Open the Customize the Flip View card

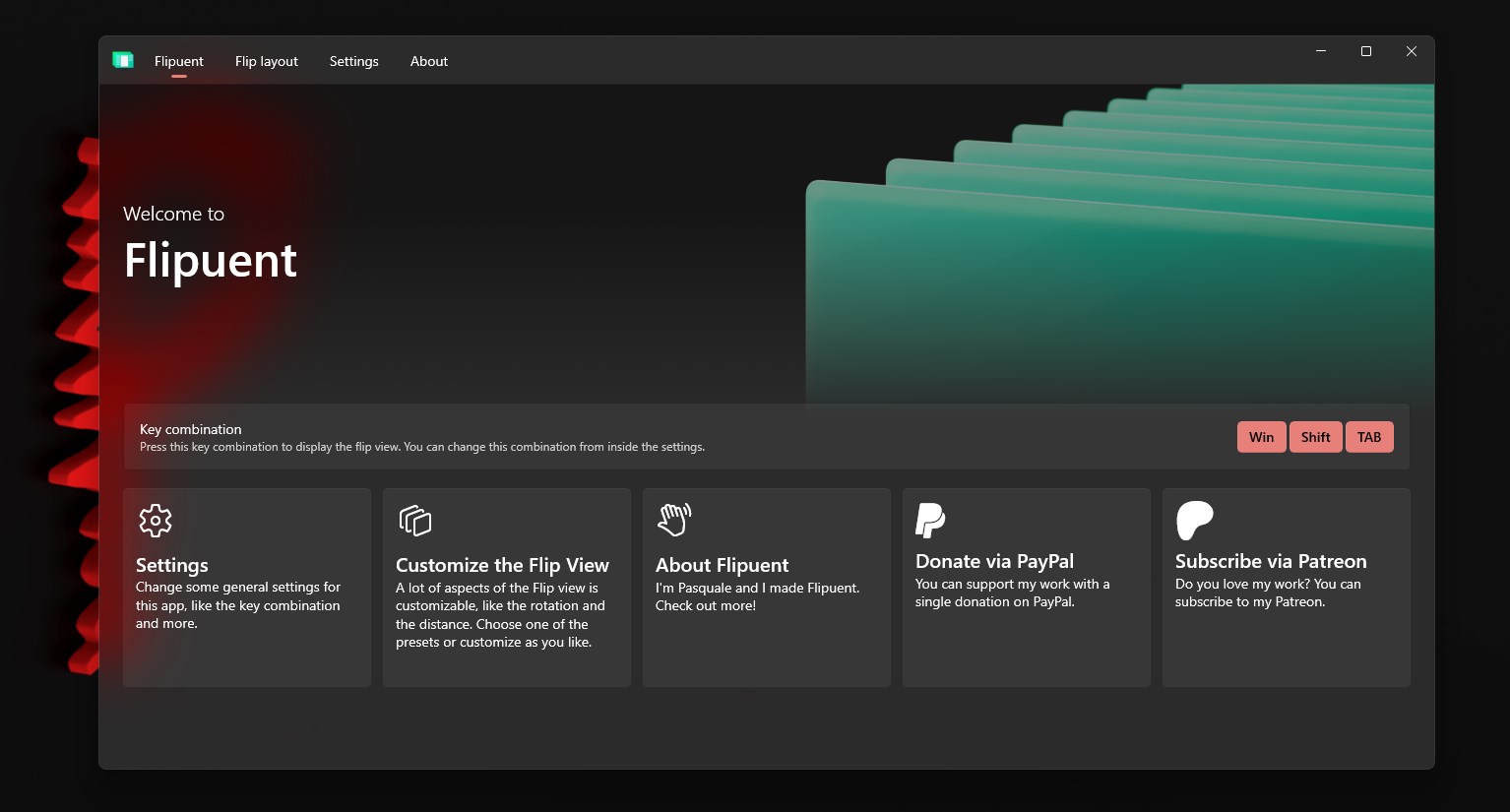pos(507,588)
